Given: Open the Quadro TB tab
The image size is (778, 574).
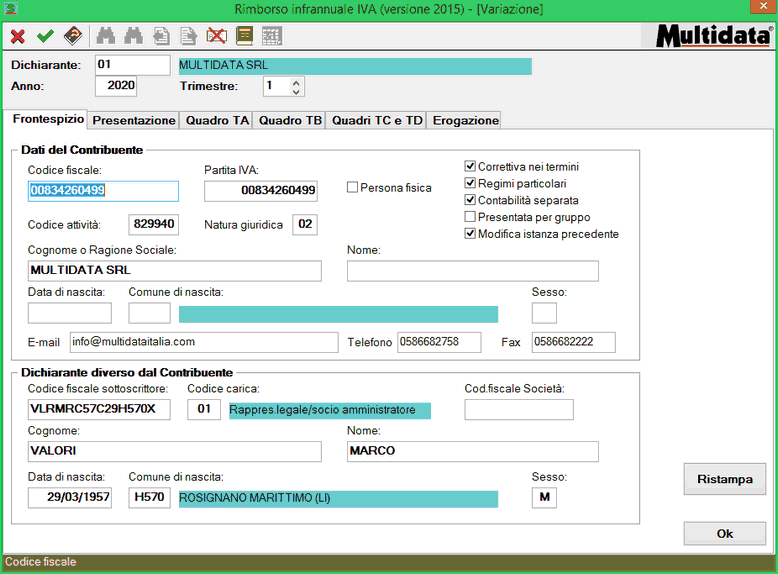Looking at the screenshot, I should click(x=290, y=121).
